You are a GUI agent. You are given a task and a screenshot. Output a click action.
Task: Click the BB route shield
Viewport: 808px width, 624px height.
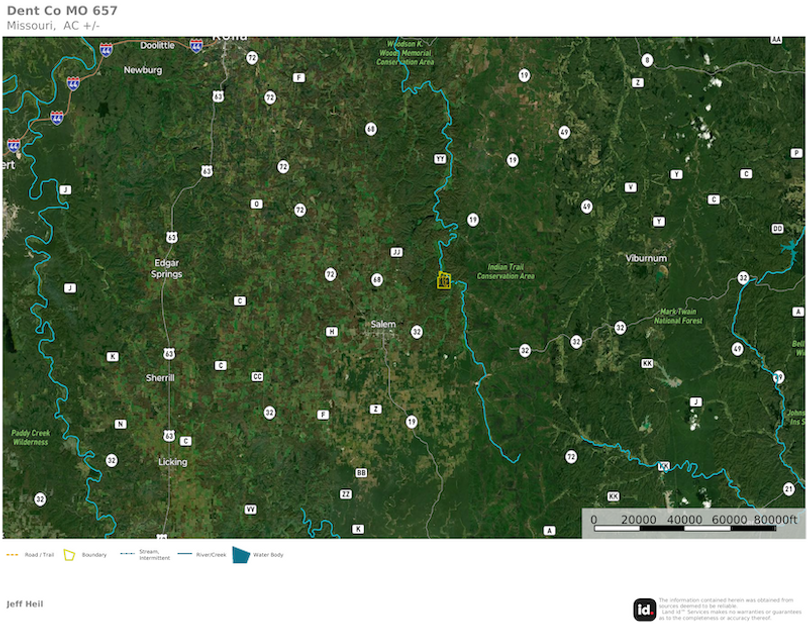pyautogui.click(x=361, y=473)
